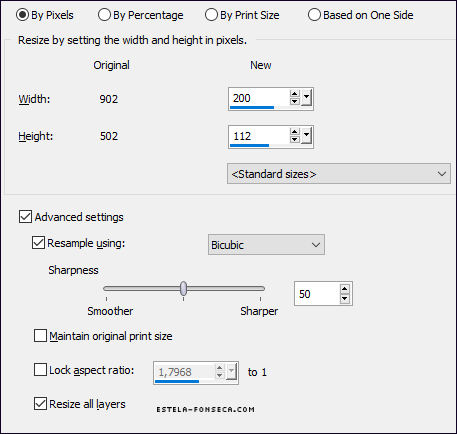Image resolution: width=457 pixels, height=434 pixels.
Task: Uncheck the Advanced settings checkbox
Action: coord(25,217)
